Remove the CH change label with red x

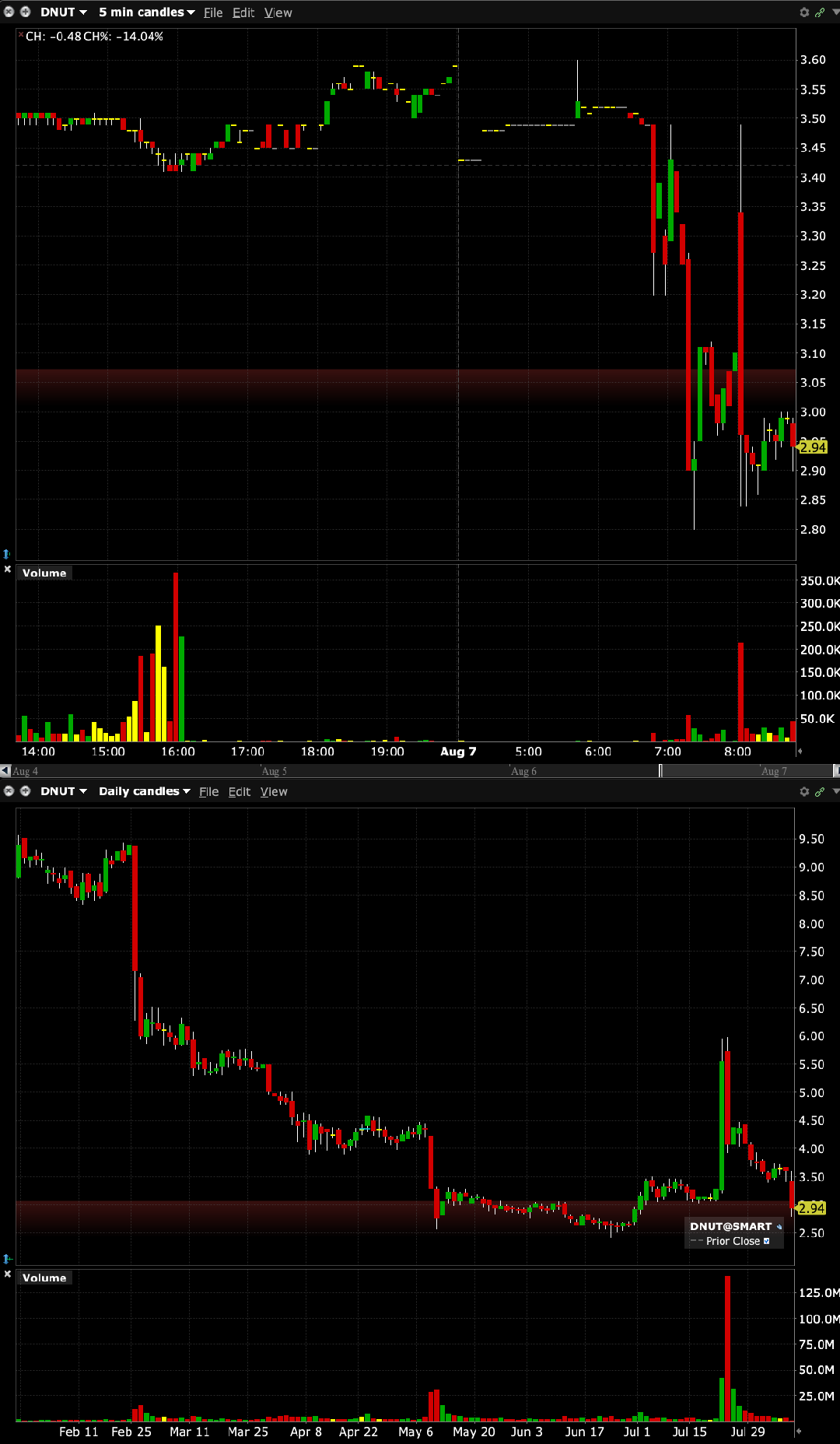click(21, 35)
